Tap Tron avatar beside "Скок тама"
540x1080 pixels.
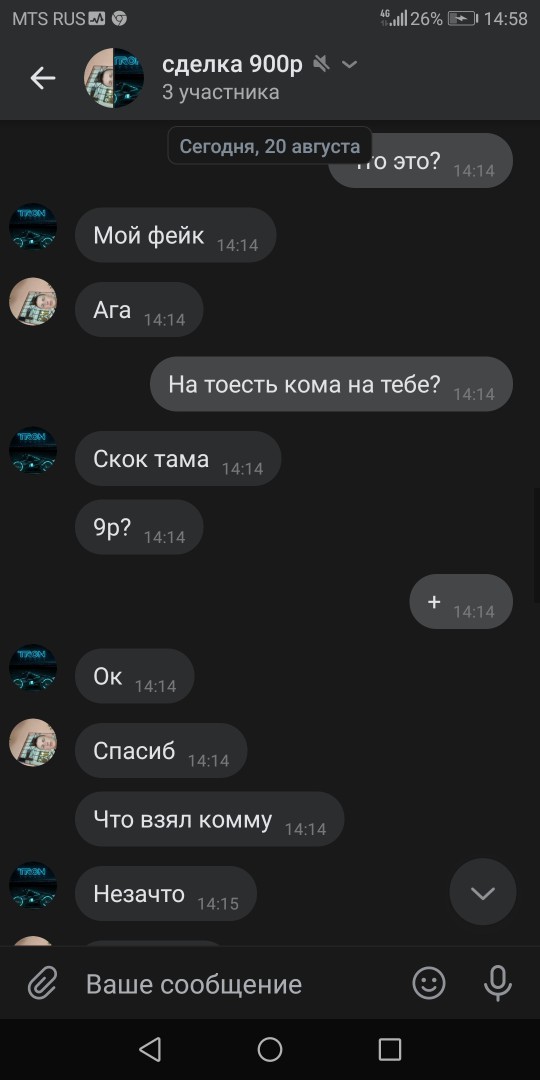click(32, 450)
